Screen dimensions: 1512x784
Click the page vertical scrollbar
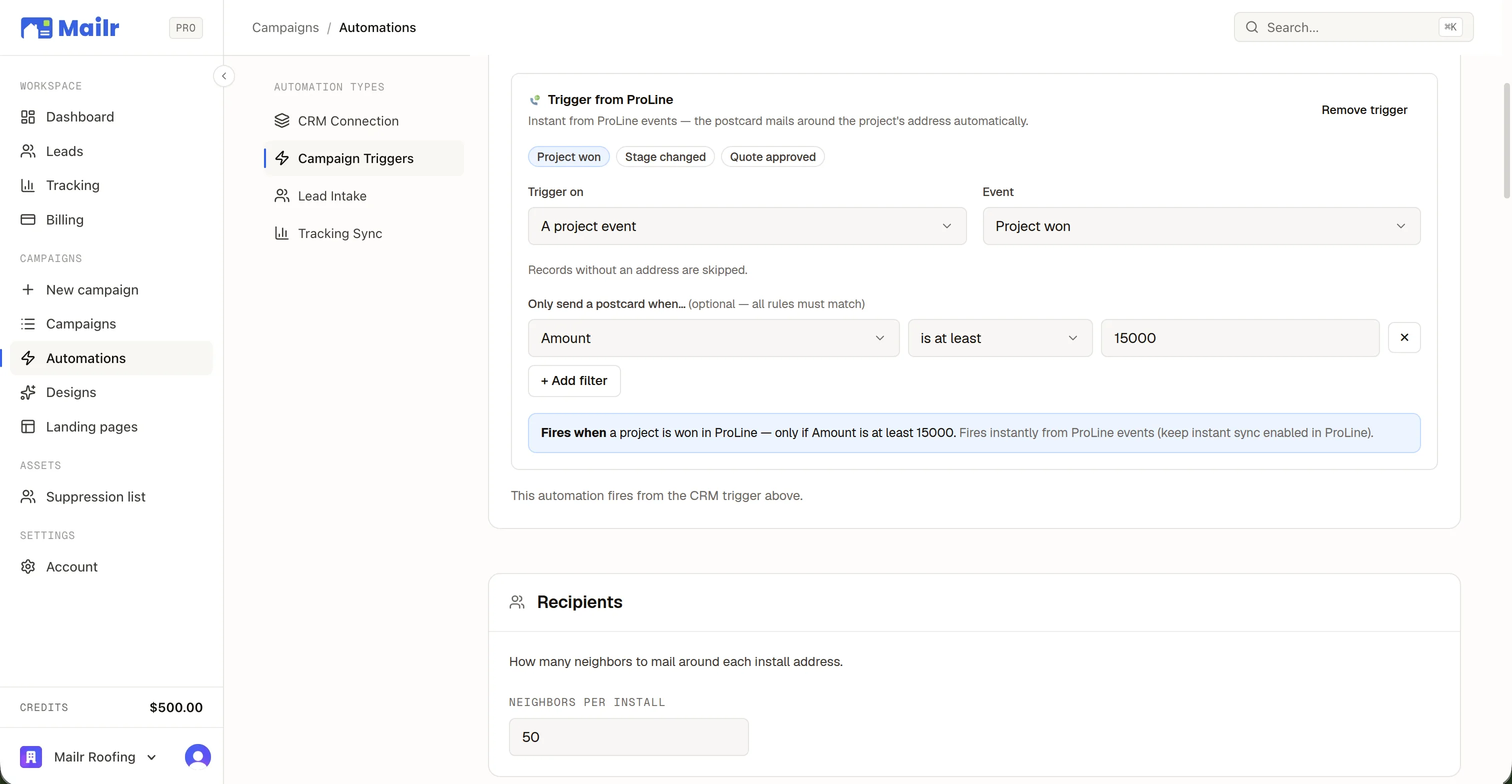1506,141
